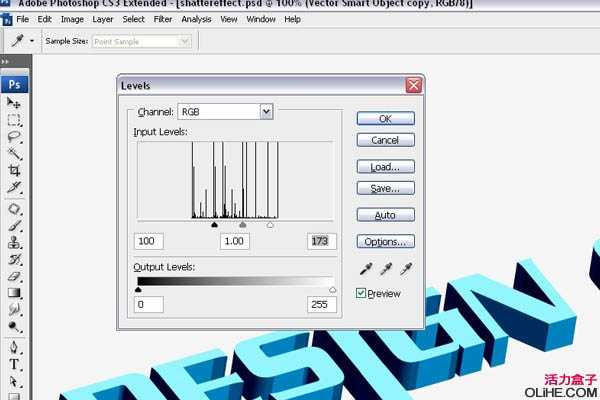Screen dimensions: 600x400
Task: Choose the Eraser tool
Action: tap(14, 276)
